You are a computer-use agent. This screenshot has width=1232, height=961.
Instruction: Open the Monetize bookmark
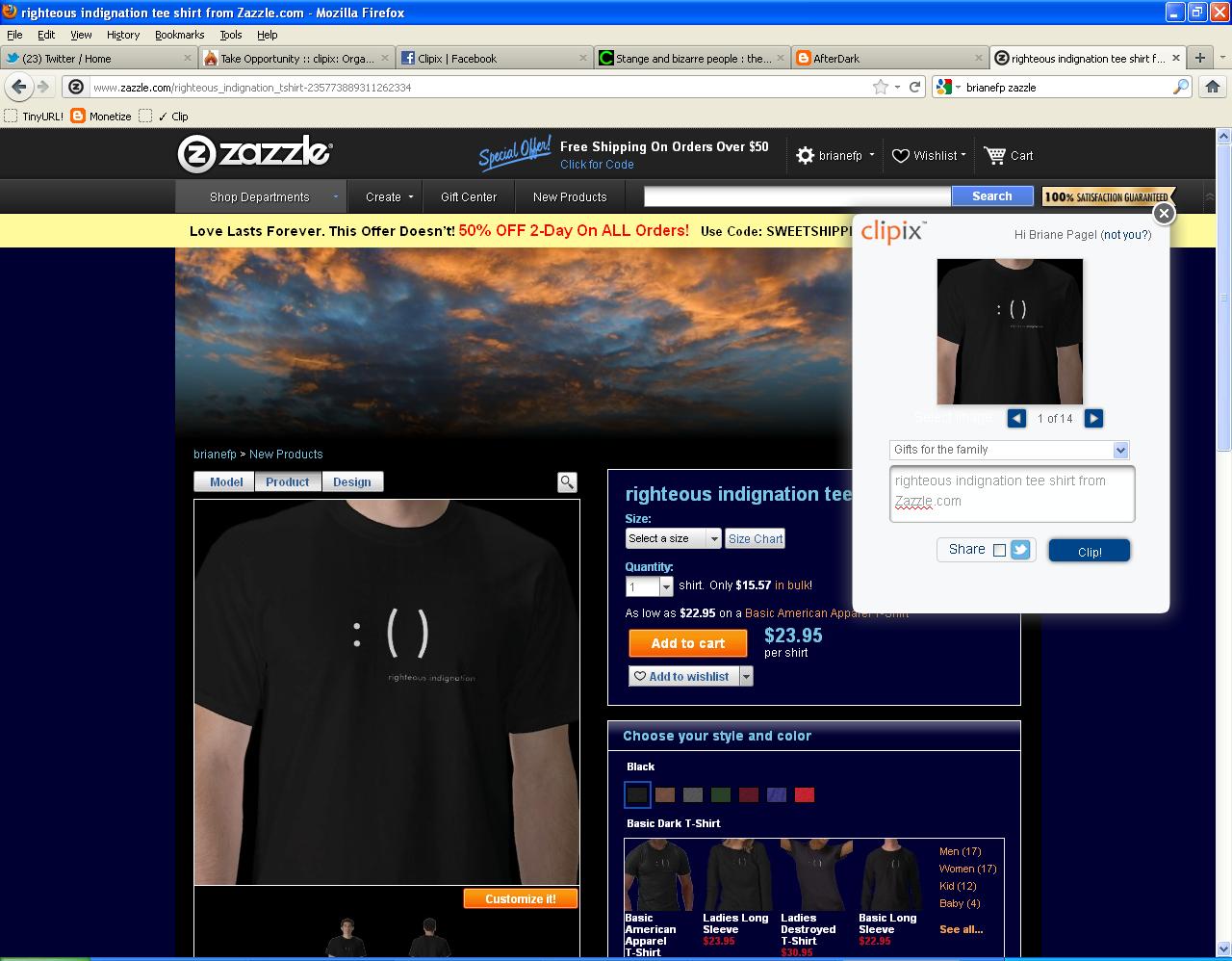tap(101, 116)
